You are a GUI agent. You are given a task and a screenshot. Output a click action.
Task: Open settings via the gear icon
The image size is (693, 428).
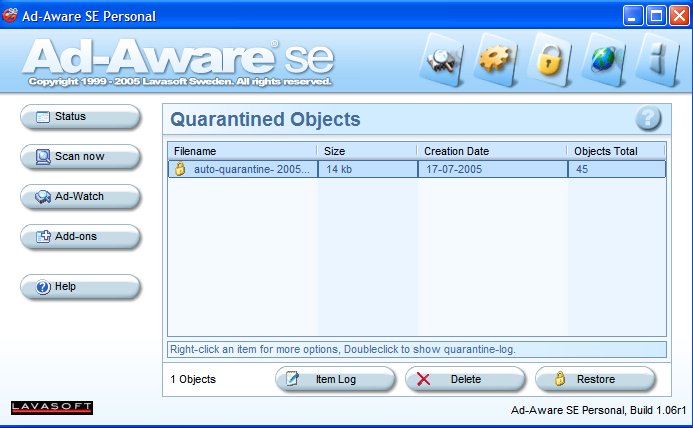click(x=496, y=60)
